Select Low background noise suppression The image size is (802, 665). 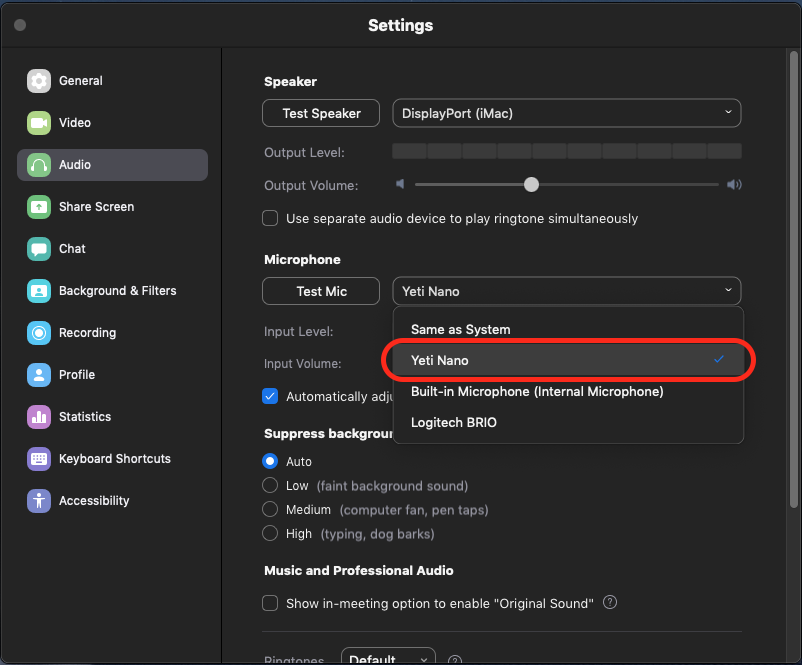click(270, 486)
